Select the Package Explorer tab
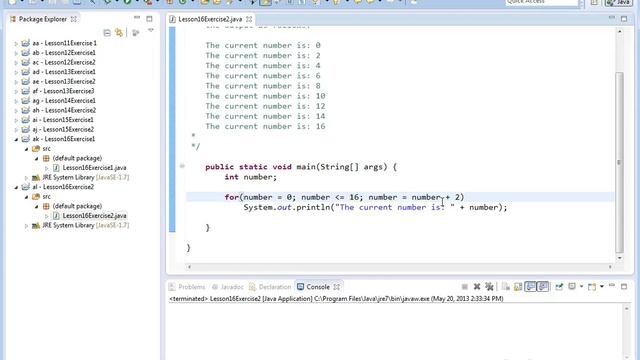The height and width of the screenshot is (360, 640). (42, 19)
